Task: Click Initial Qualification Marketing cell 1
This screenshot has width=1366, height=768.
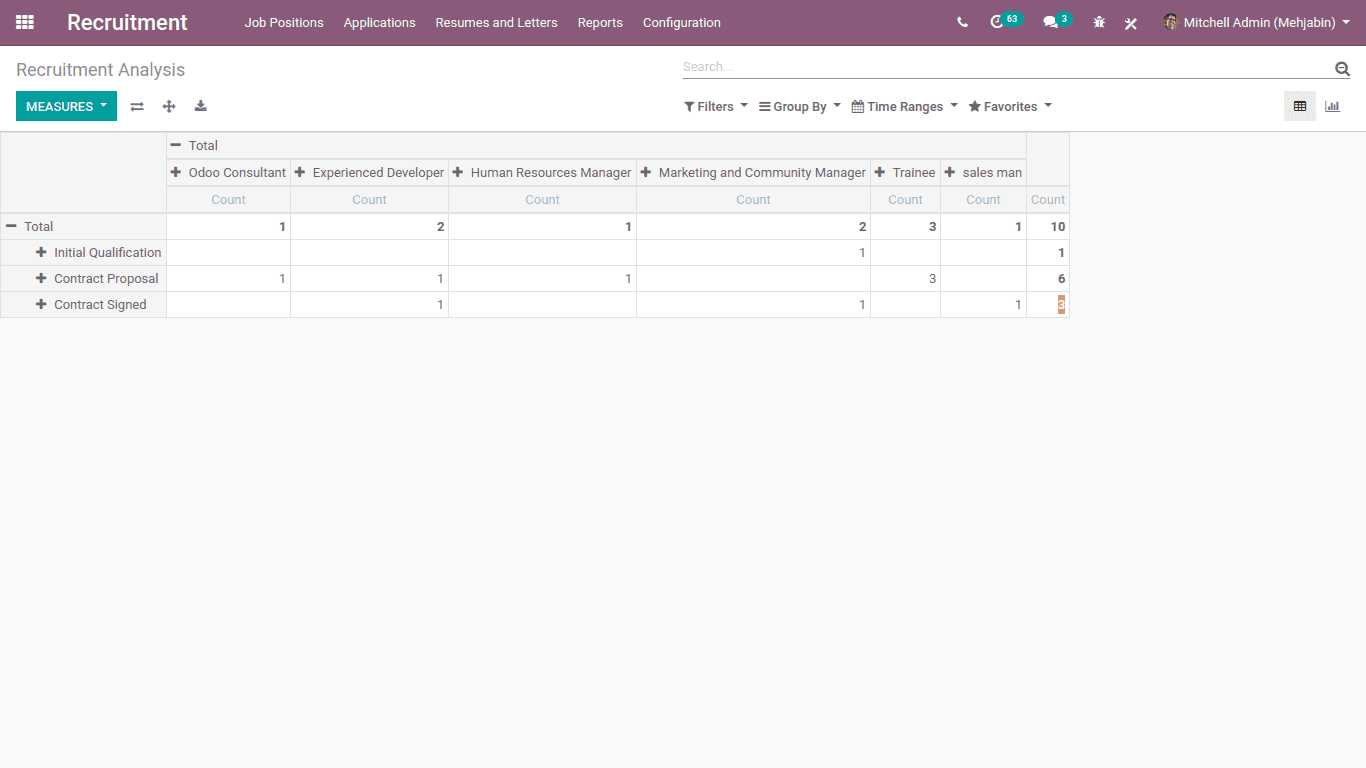Action: point(753,252)
